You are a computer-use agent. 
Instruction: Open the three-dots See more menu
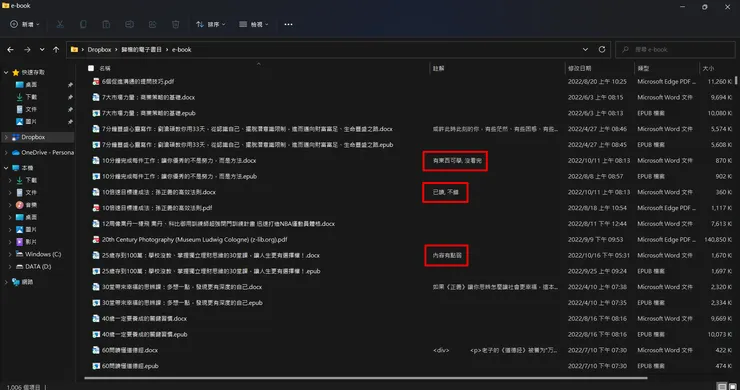tap(288, 24)
